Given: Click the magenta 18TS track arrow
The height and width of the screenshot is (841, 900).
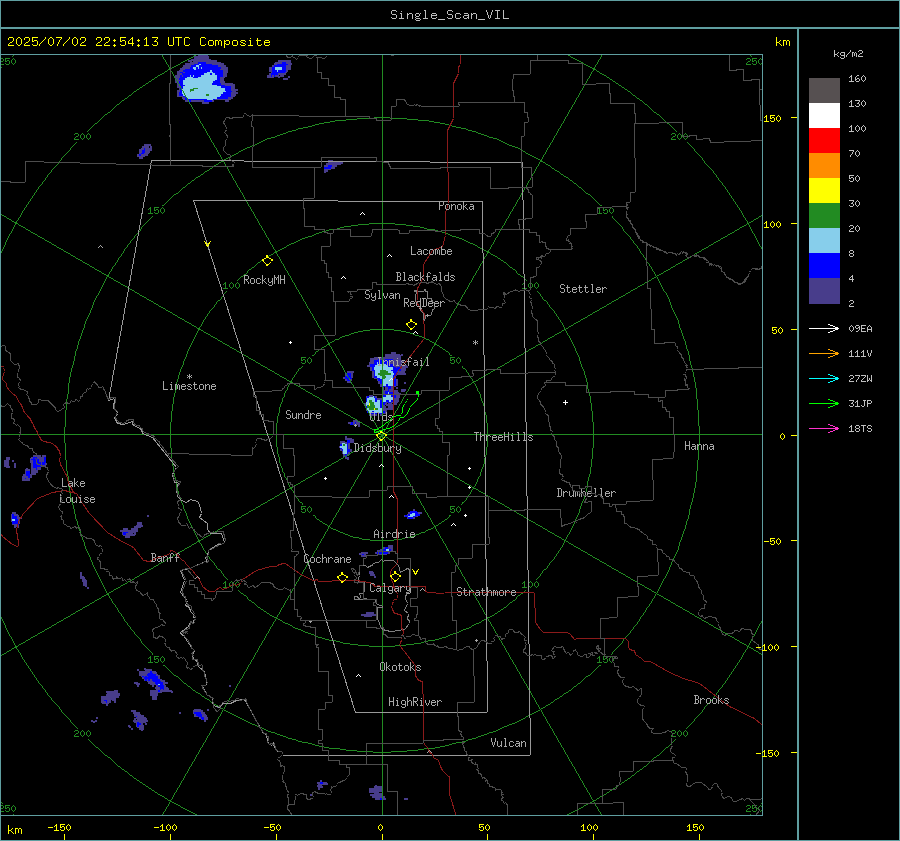Looking at the screenshot, I should 824,428.
